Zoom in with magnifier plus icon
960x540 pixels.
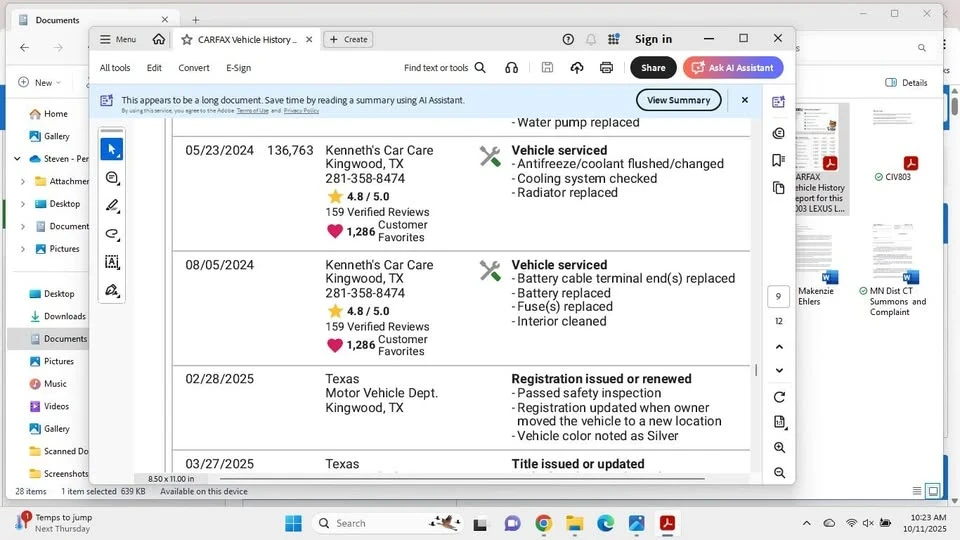(779, 448)
